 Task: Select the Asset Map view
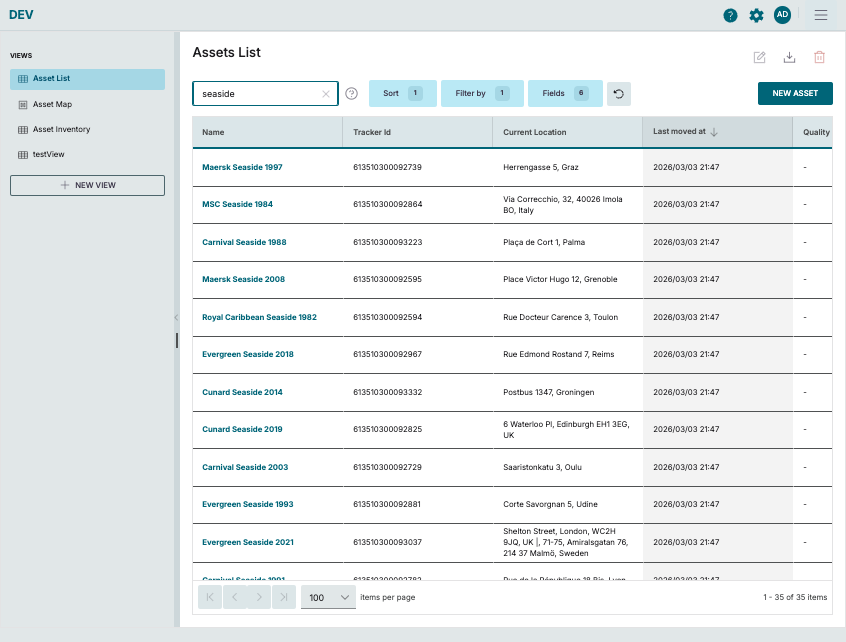click(87, 105)
